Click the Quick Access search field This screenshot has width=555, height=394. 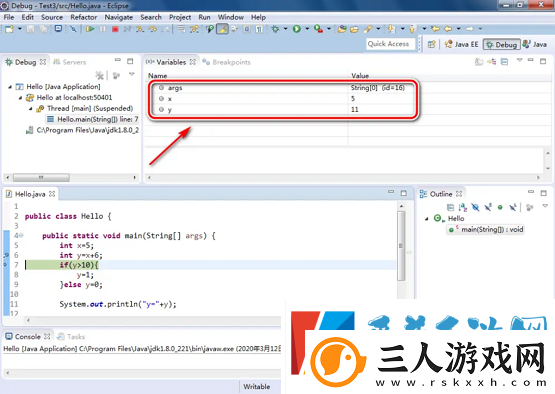click(x=390, y=44)
